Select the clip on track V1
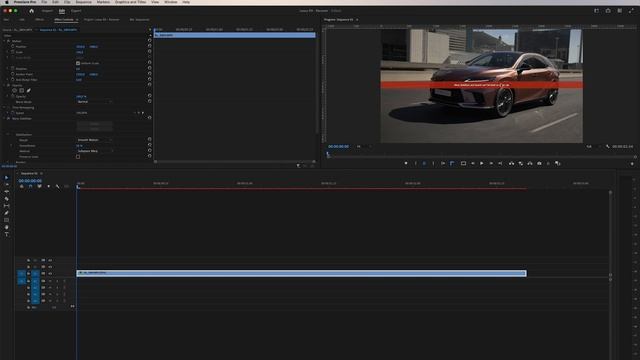Image resolution: width=640 pixels, height=360 pixels. tap(302, 273)
